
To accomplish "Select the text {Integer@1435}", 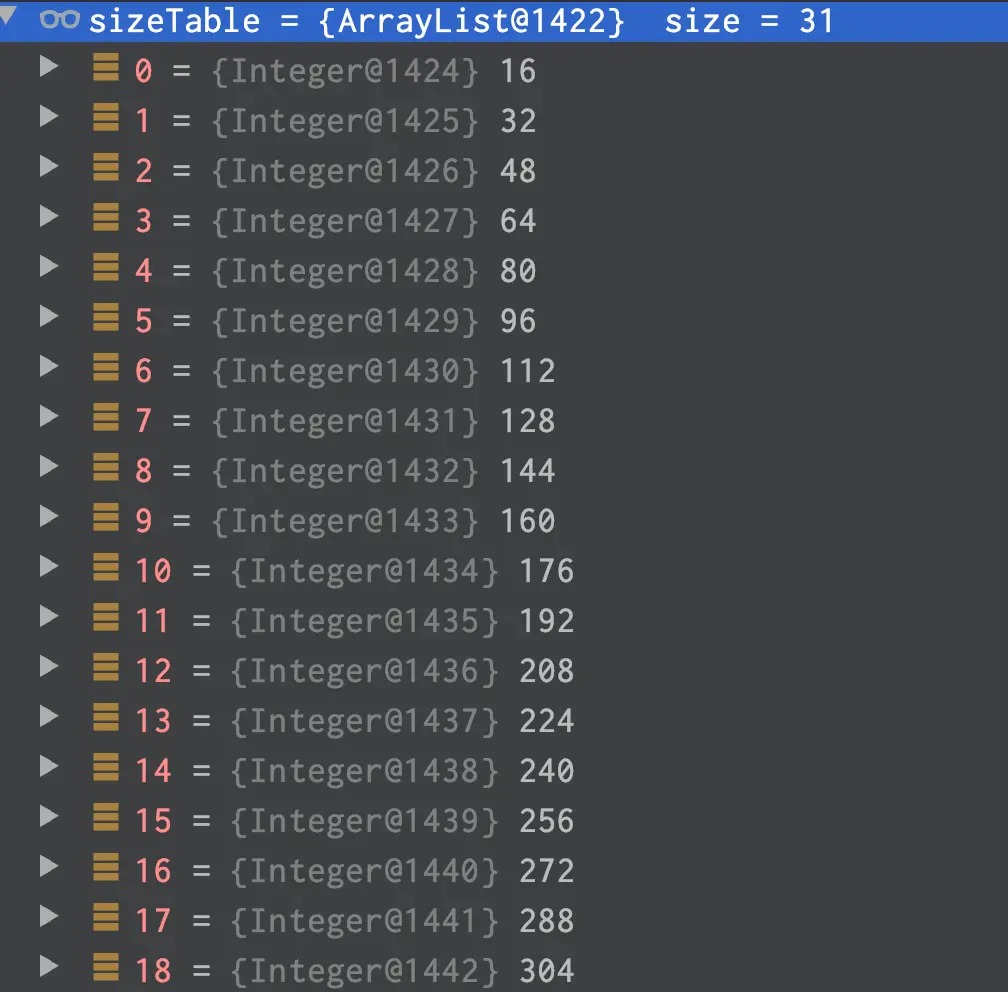I will click(364, 621).
